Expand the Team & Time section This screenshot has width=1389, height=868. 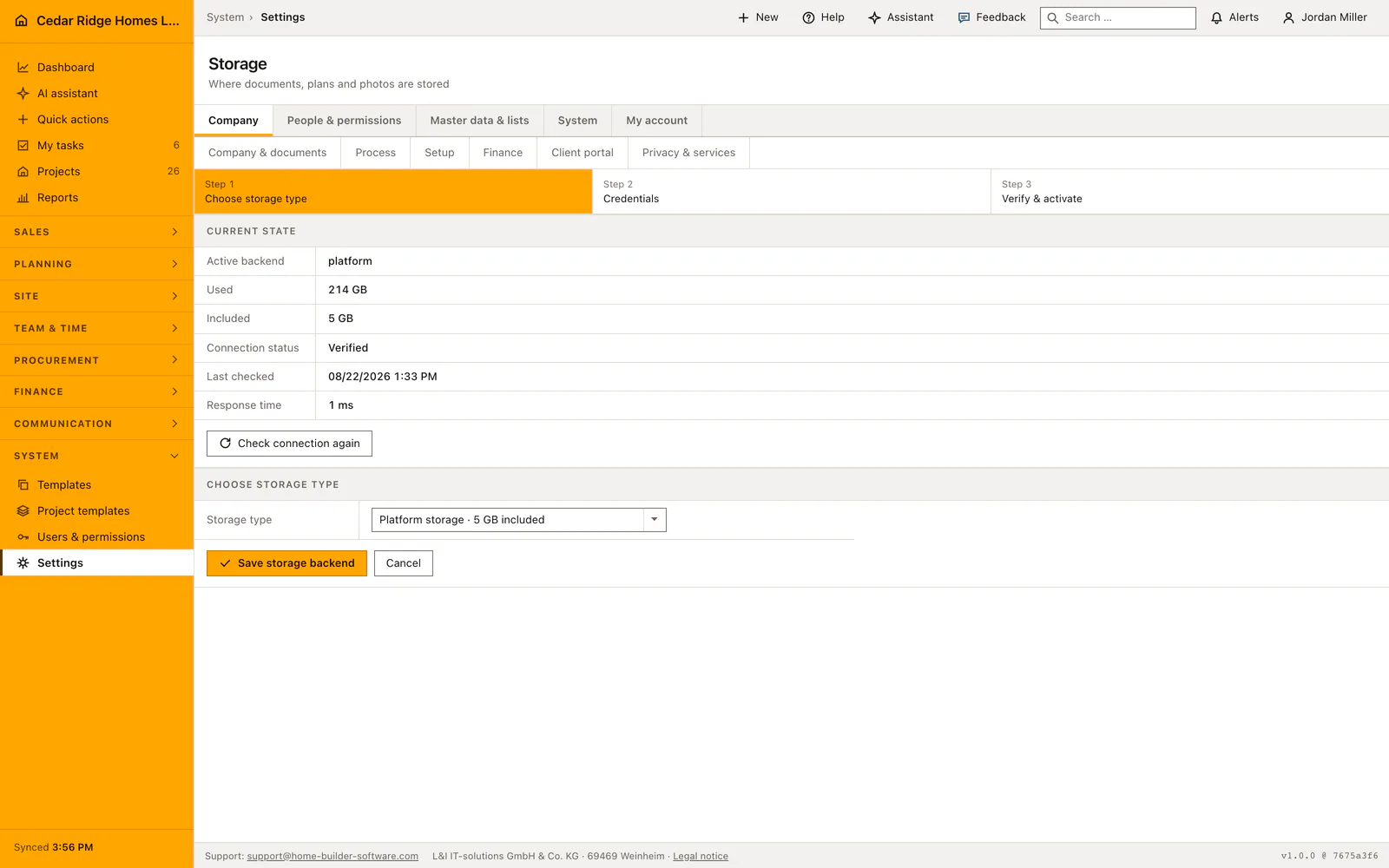96,328
